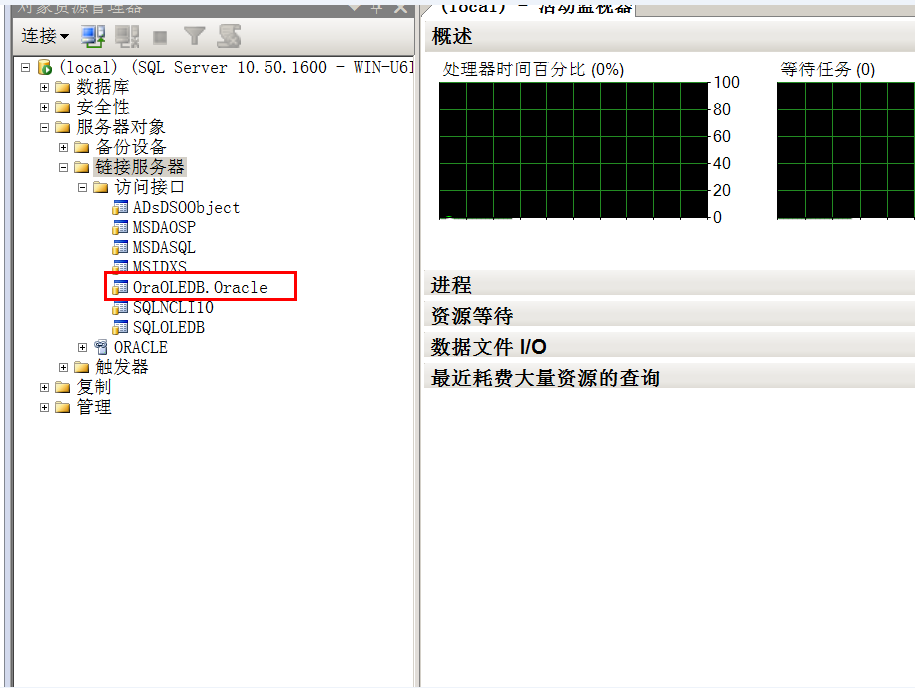Viewport: 915px width, 688px height.
Task: Click the script generation icon in toolbar
Action: coord(228,36)
